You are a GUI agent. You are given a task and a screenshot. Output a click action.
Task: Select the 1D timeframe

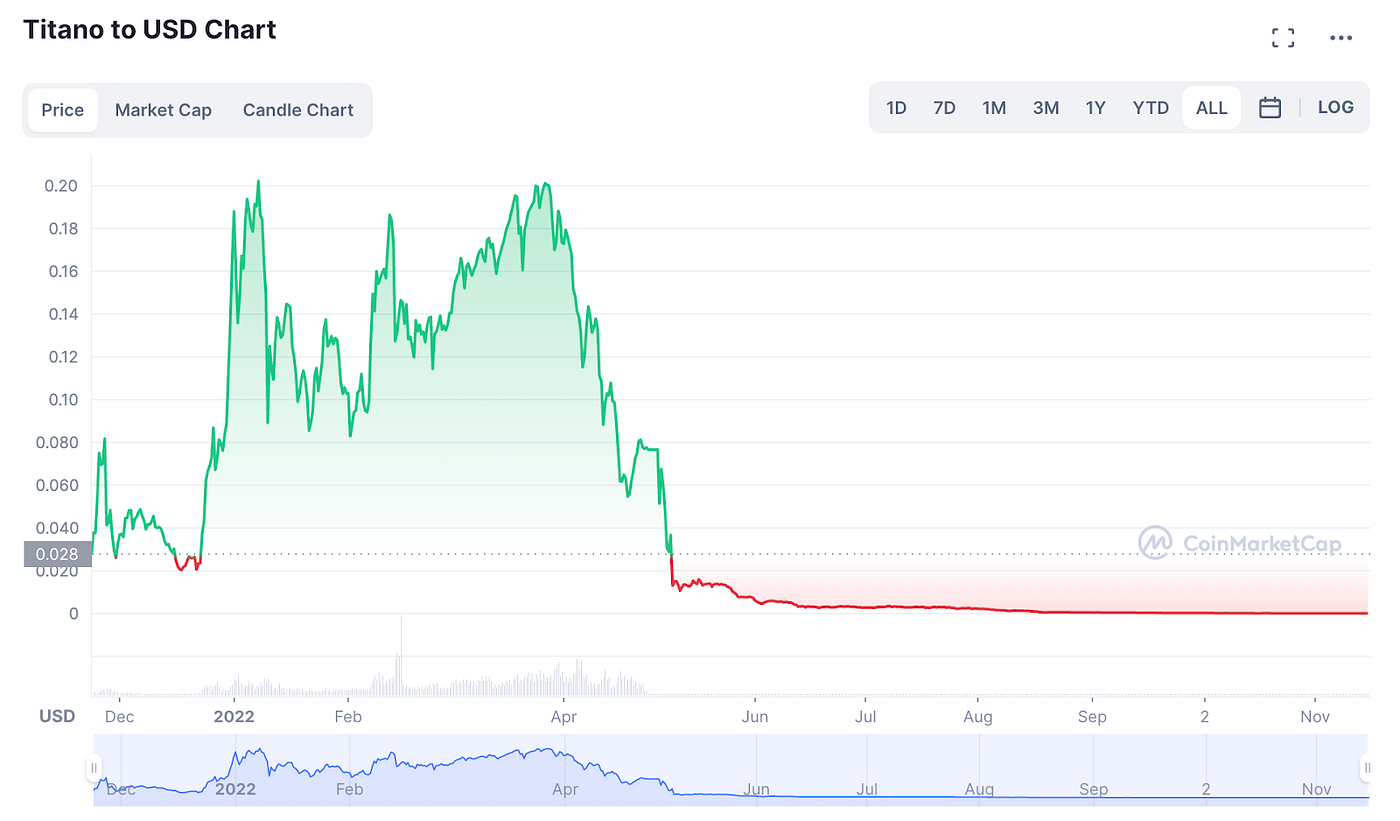pos(896,107)
